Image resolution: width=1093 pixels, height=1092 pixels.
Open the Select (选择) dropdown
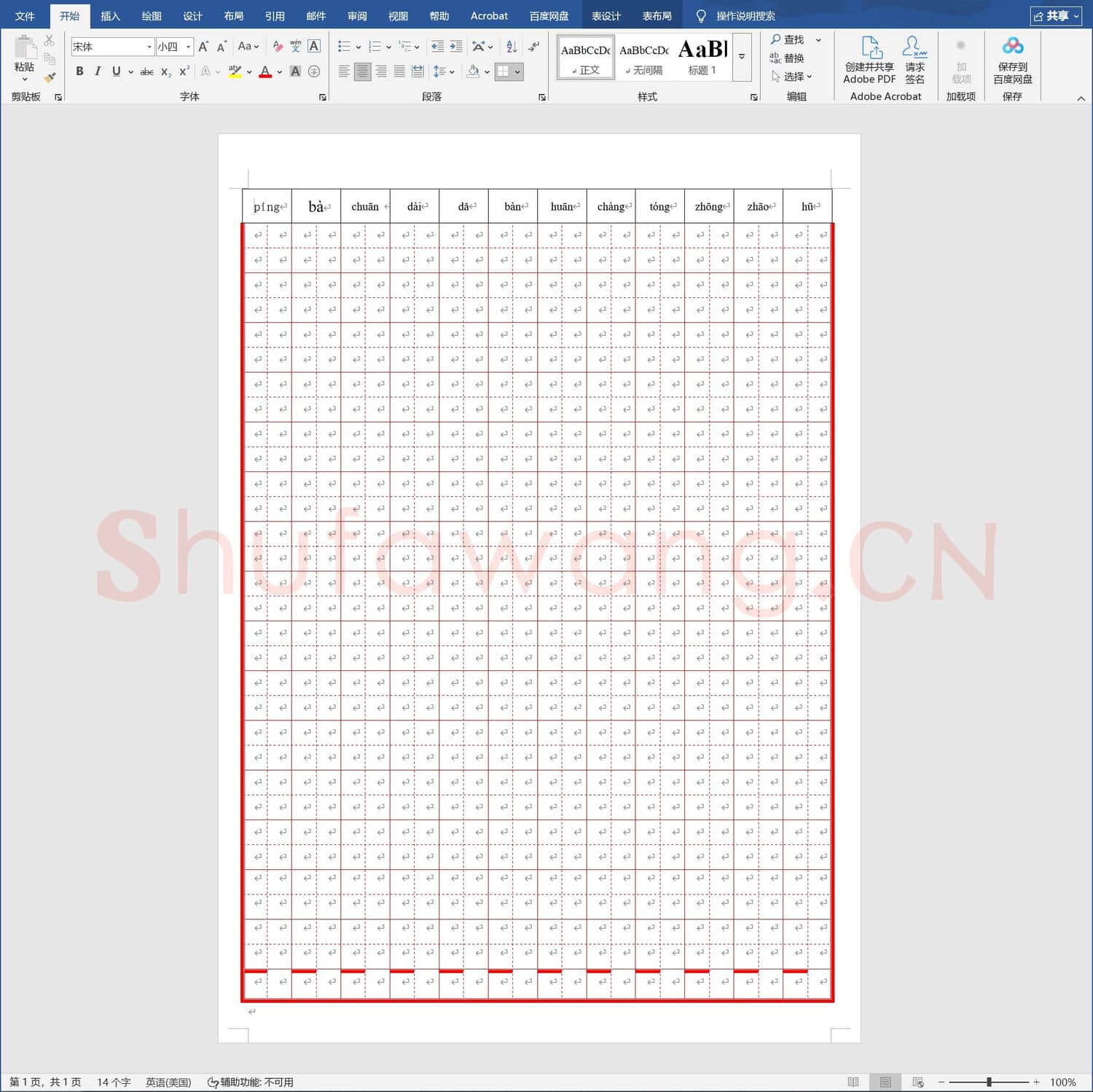pyautogui.click(x=791, y=76)
